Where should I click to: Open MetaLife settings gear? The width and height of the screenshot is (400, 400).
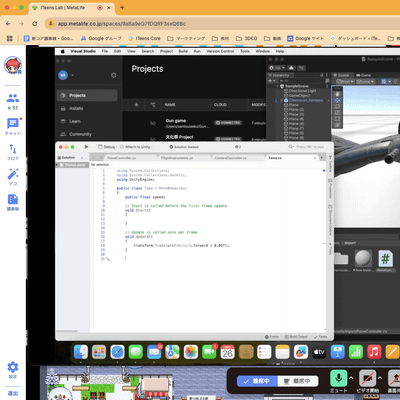(13, 370)
